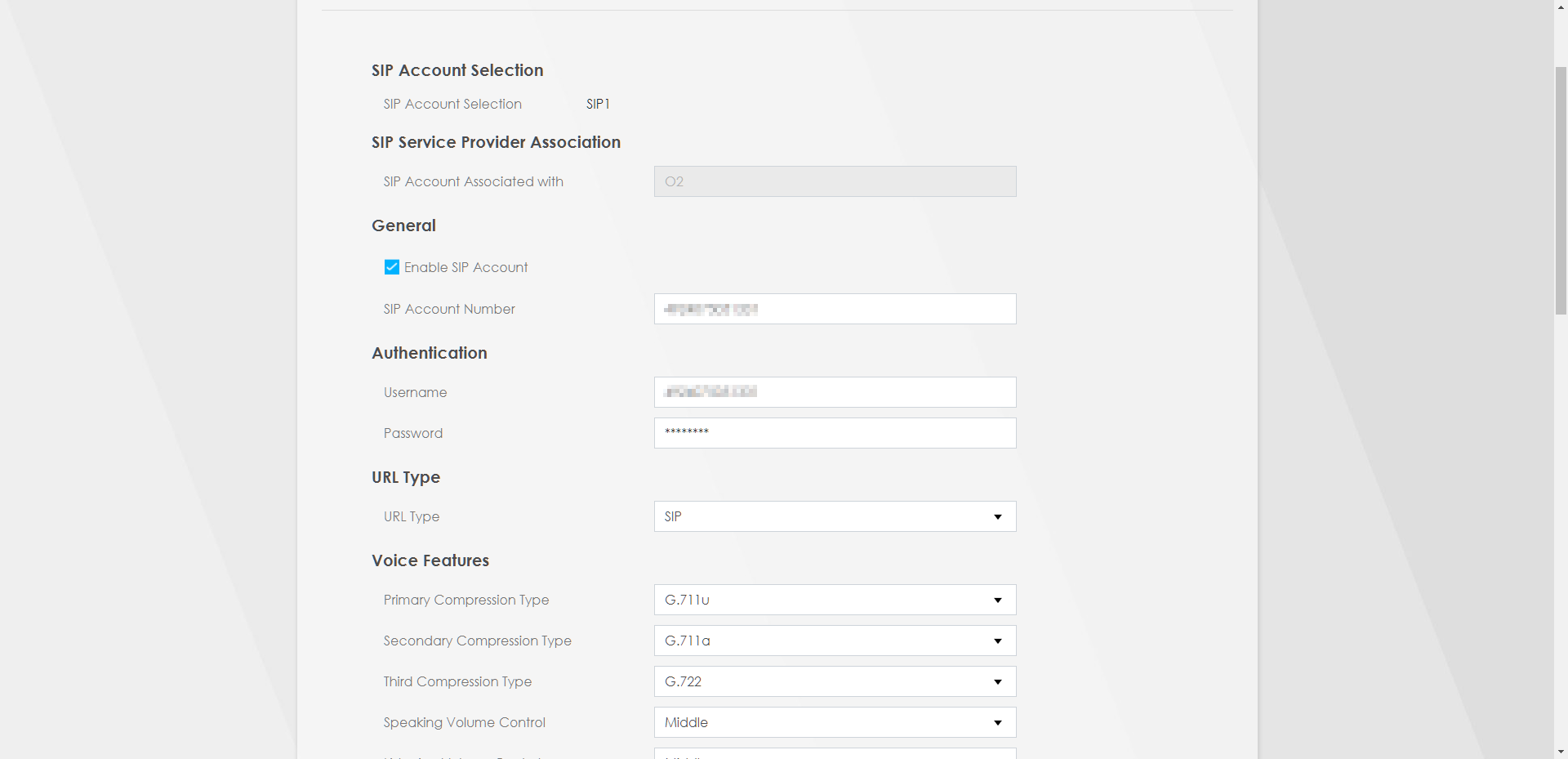
Task: Click the SIP Account Selection heading
Action: pyautogui.click(x=457, y=70)
